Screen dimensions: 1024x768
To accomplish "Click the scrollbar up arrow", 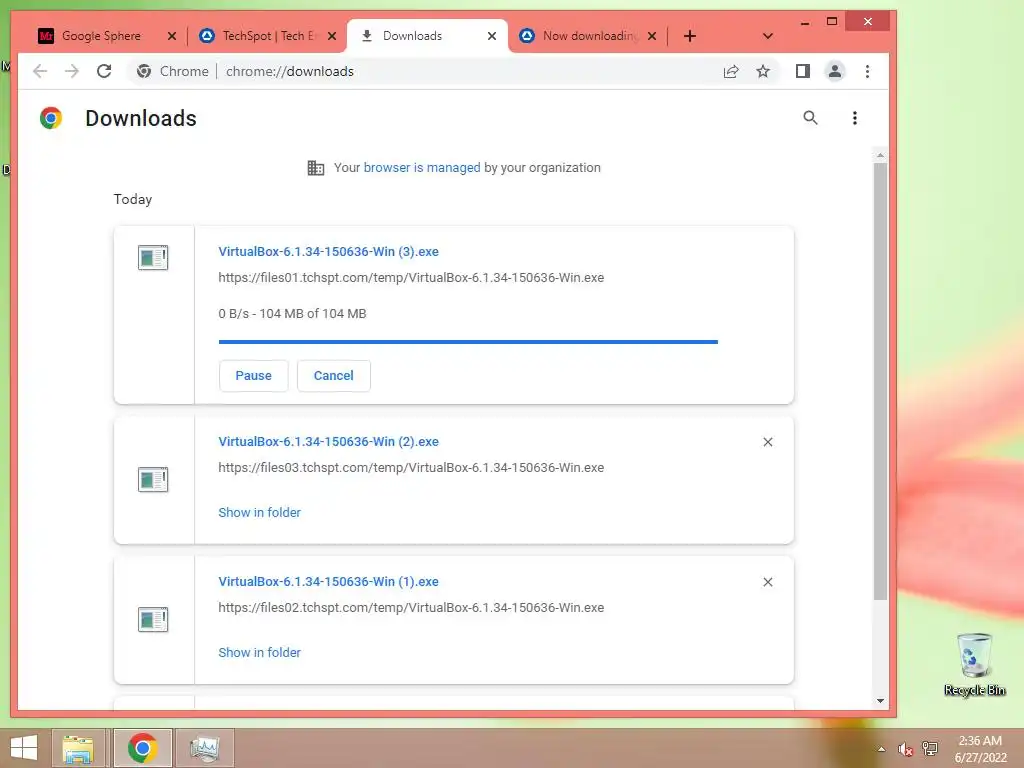I will pyautogui.click(x=880, y=155).
